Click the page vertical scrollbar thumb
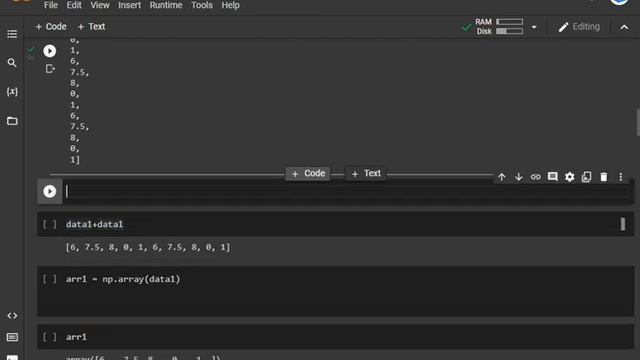 [x=638, y=122]
